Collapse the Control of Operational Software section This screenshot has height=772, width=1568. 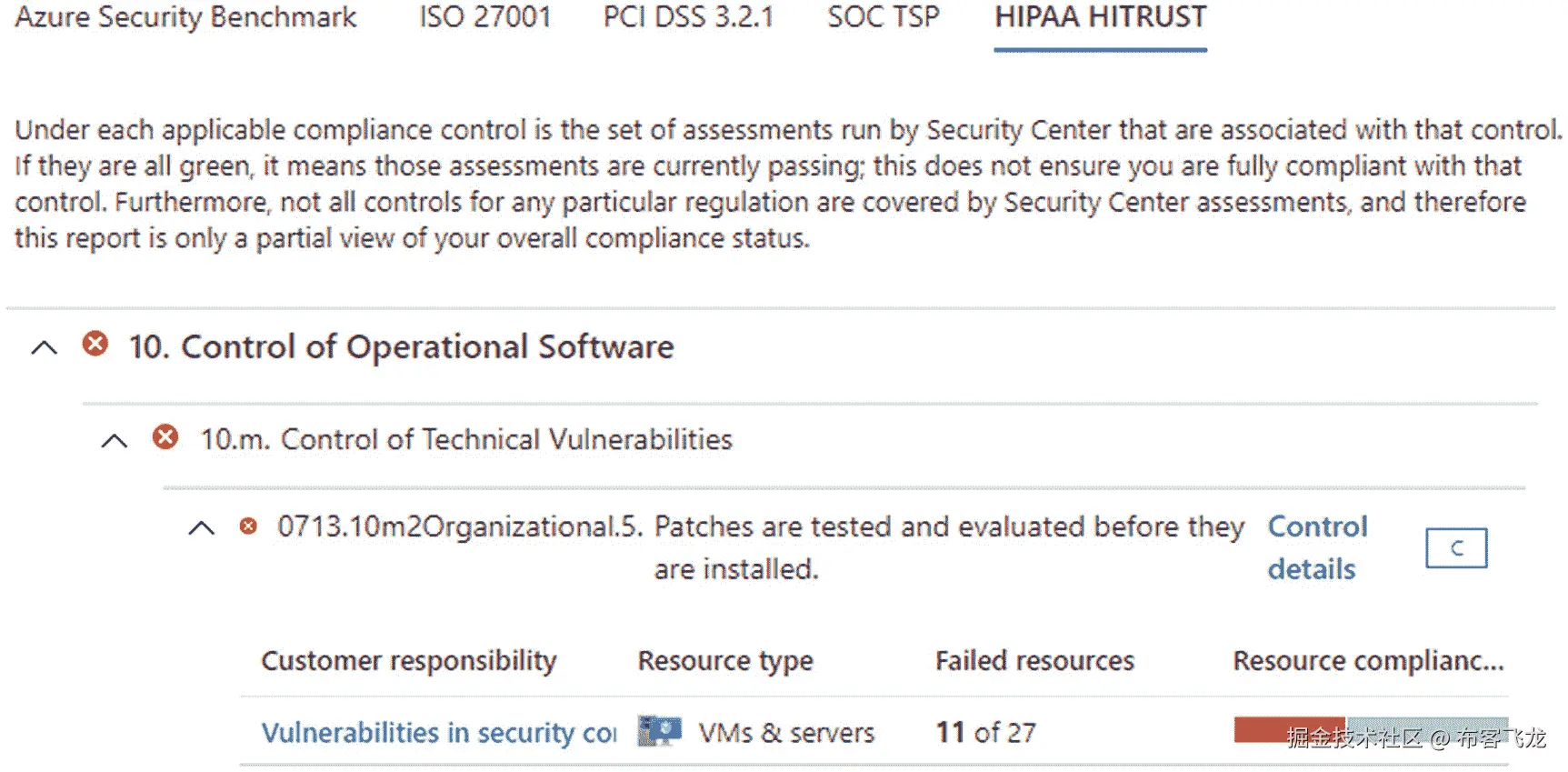click(44, 347)
